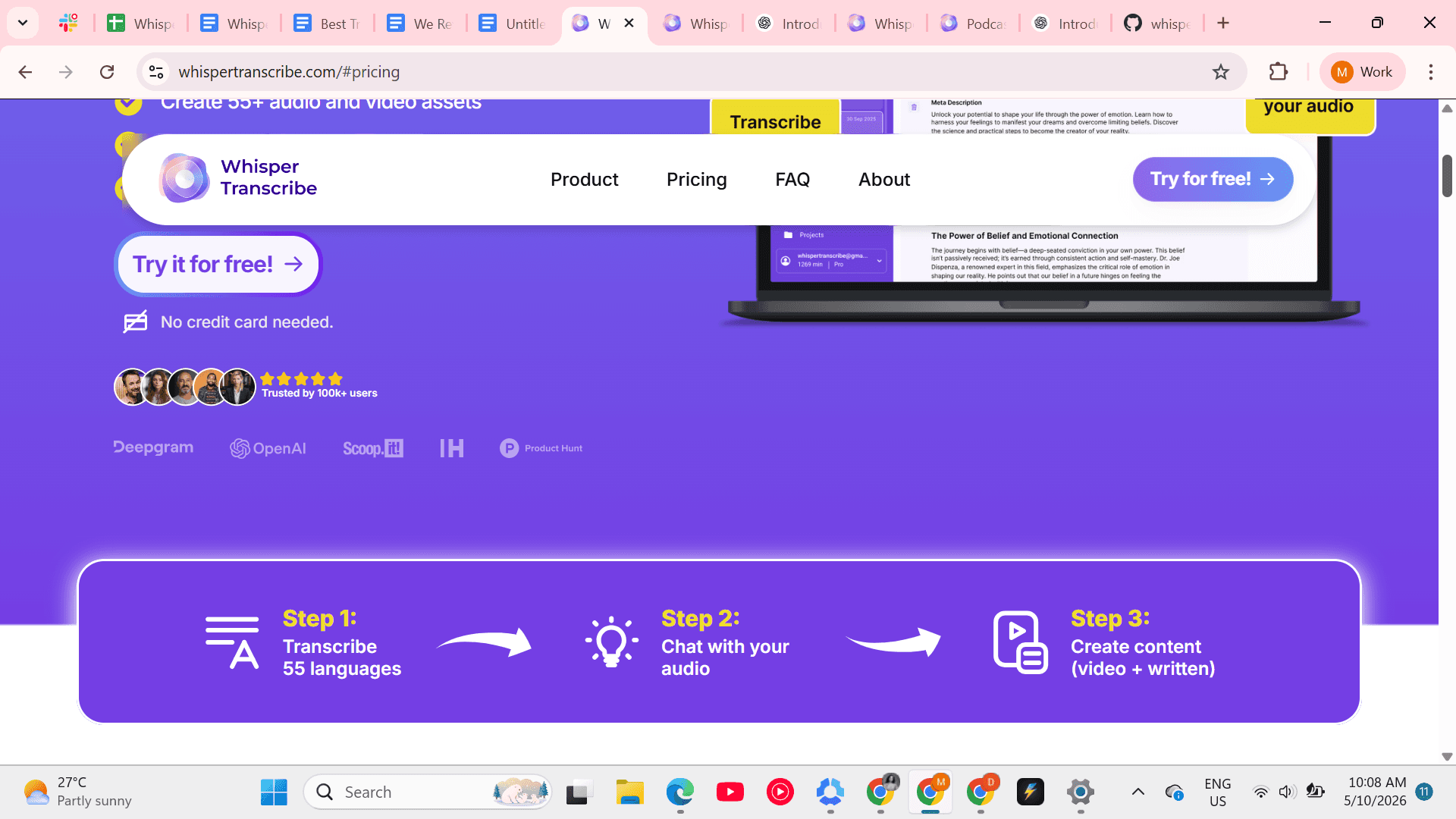Click the Scoop.it logo
Image resolution: width=1456 pixels, height=819 pixels.
coord(373,448)
